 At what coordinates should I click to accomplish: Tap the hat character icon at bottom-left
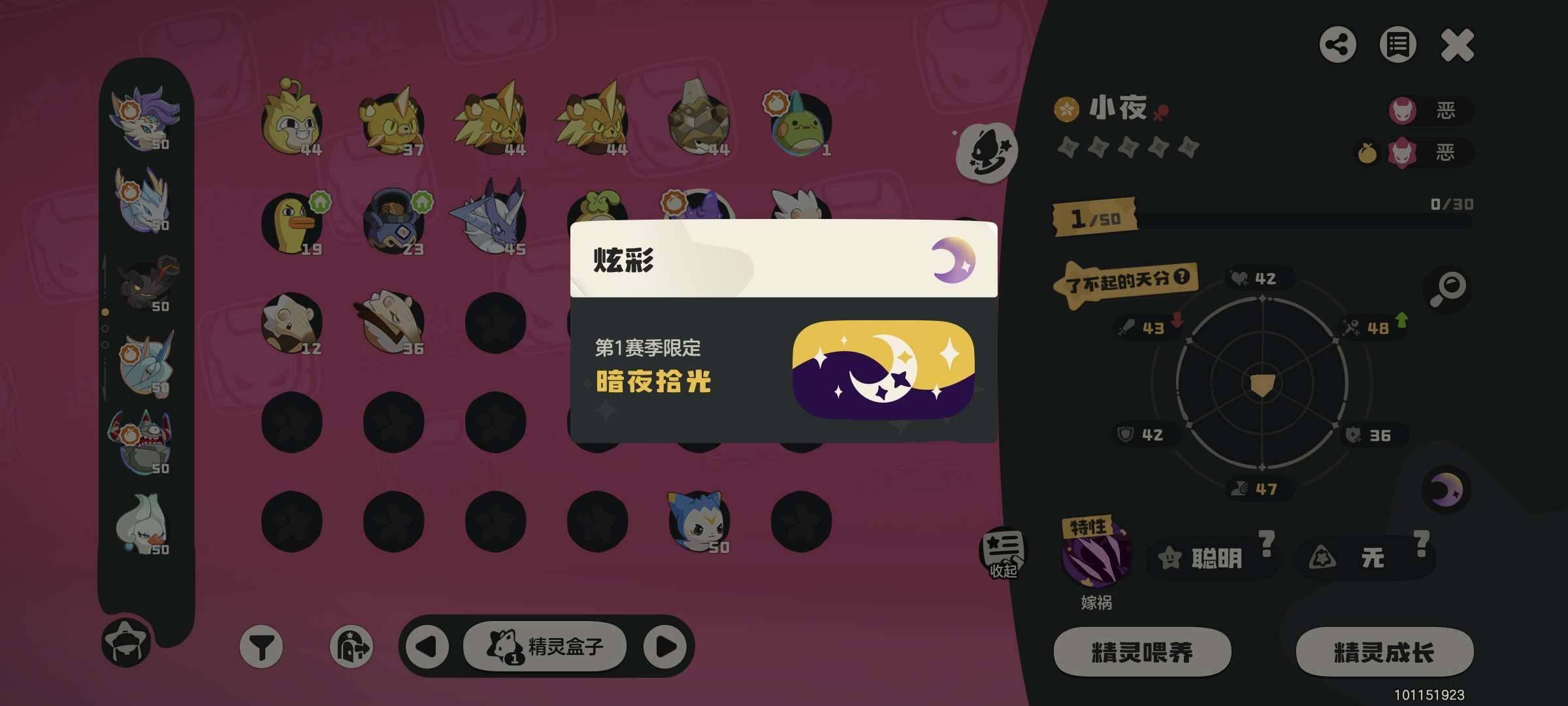(126, 643)
